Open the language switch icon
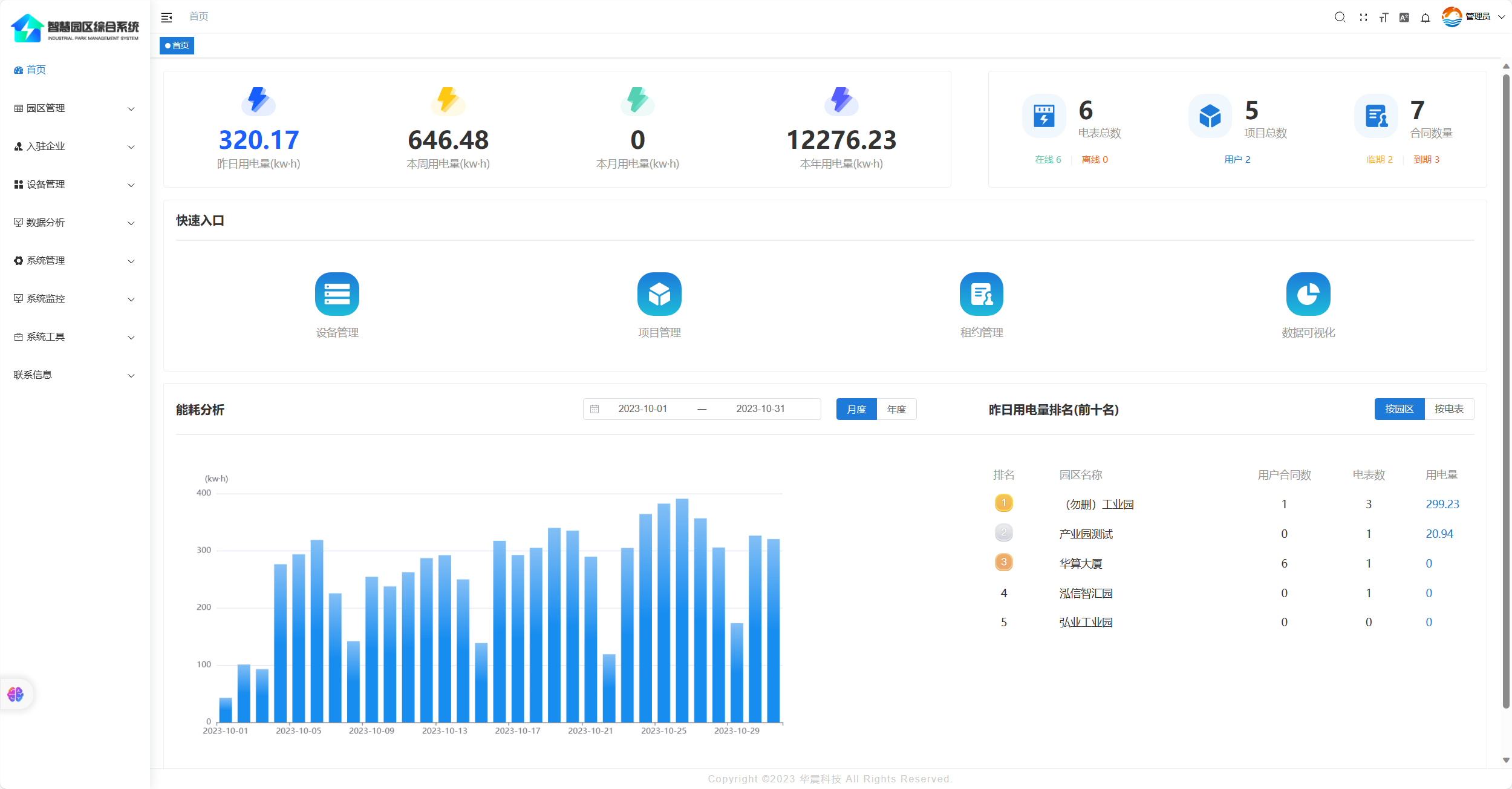 click(1404, 17)
